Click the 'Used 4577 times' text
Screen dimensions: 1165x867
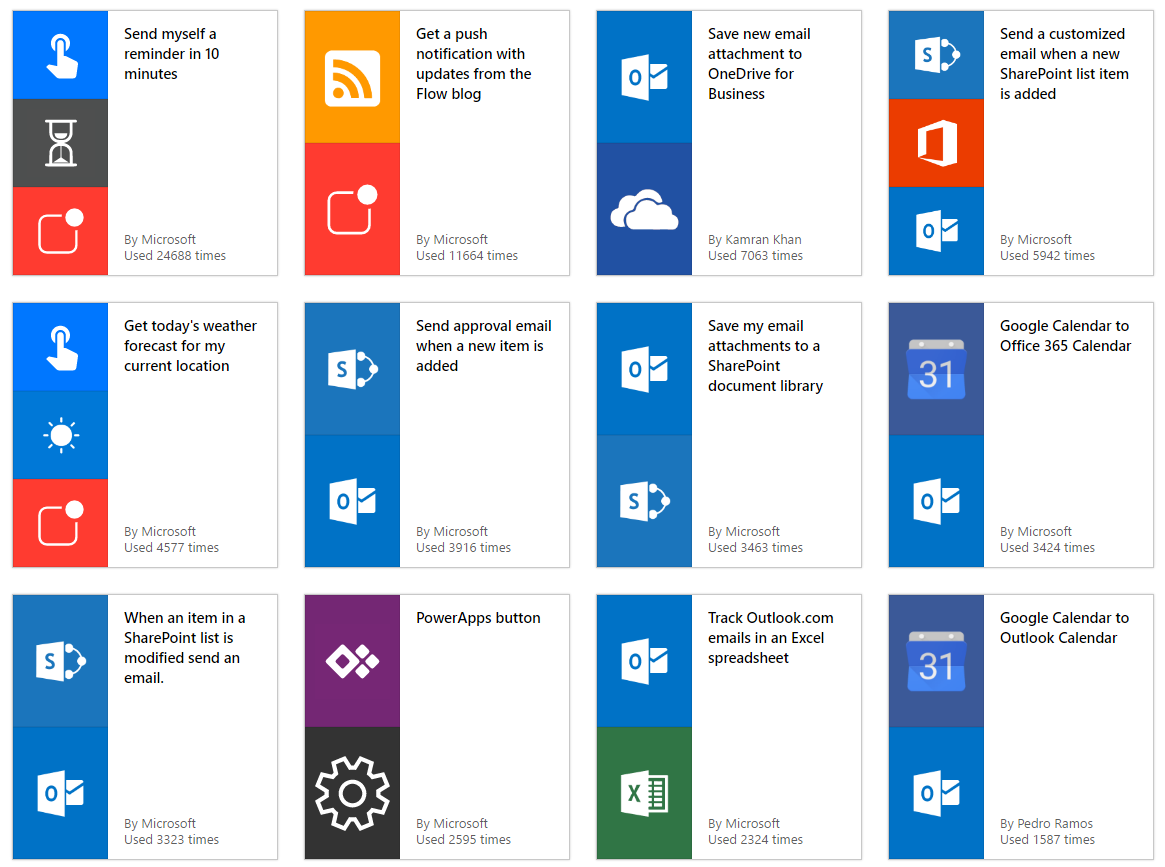point(171,548)
